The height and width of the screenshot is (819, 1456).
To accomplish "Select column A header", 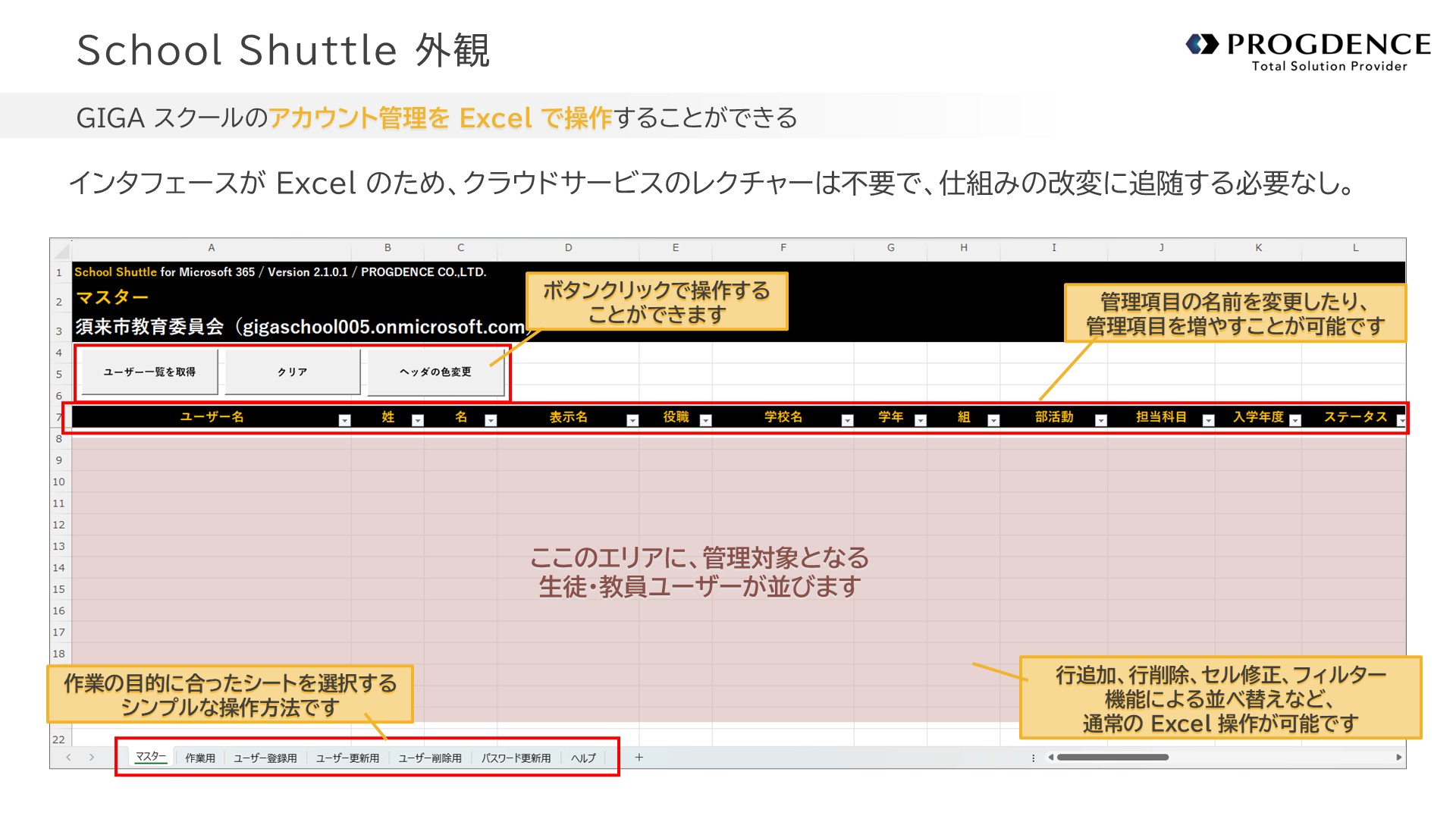I will (212, 248).
